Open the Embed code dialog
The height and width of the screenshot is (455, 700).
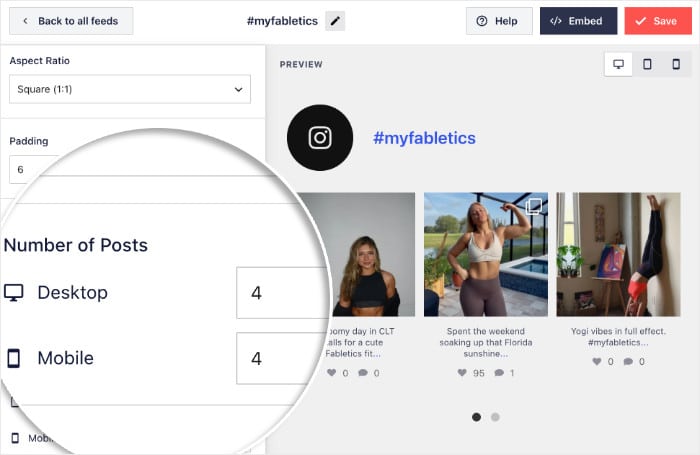pyautogui.click(x=578, y=21)
